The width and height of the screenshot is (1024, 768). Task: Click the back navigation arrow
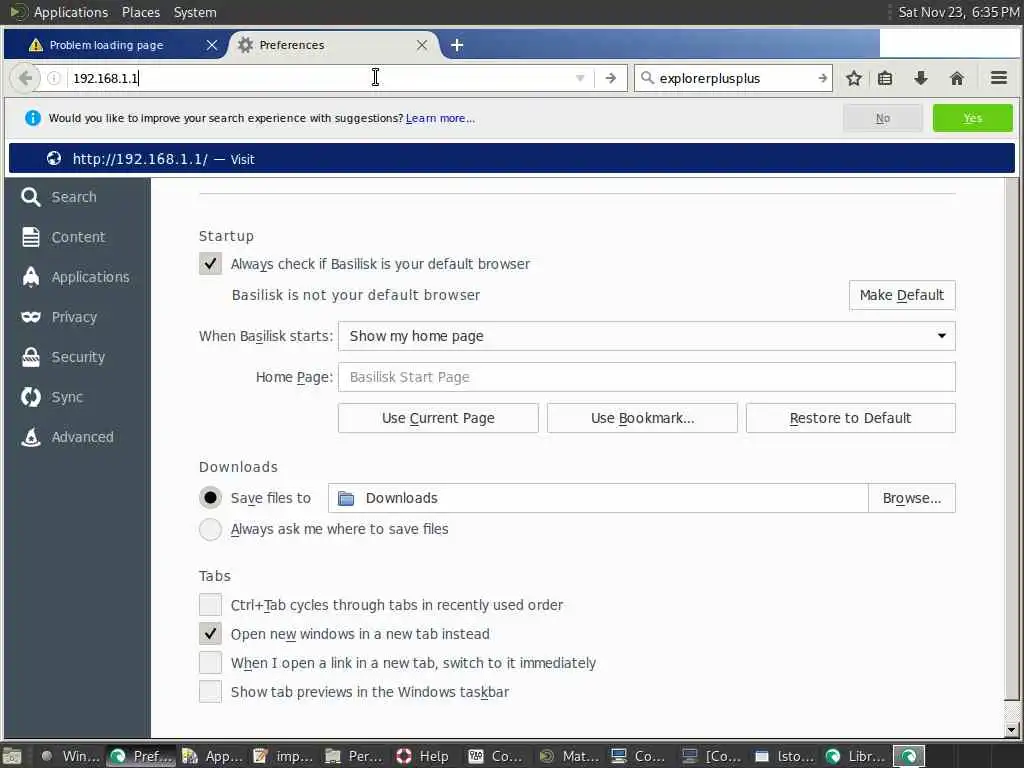click(x=25, y=78)
